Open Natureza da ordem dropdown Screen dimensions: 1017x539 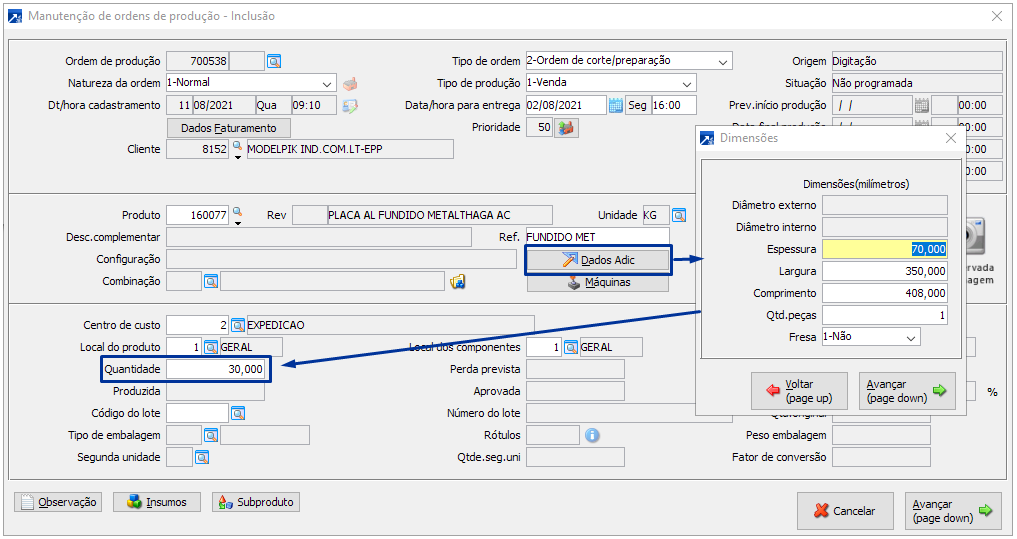click(327, 83)
